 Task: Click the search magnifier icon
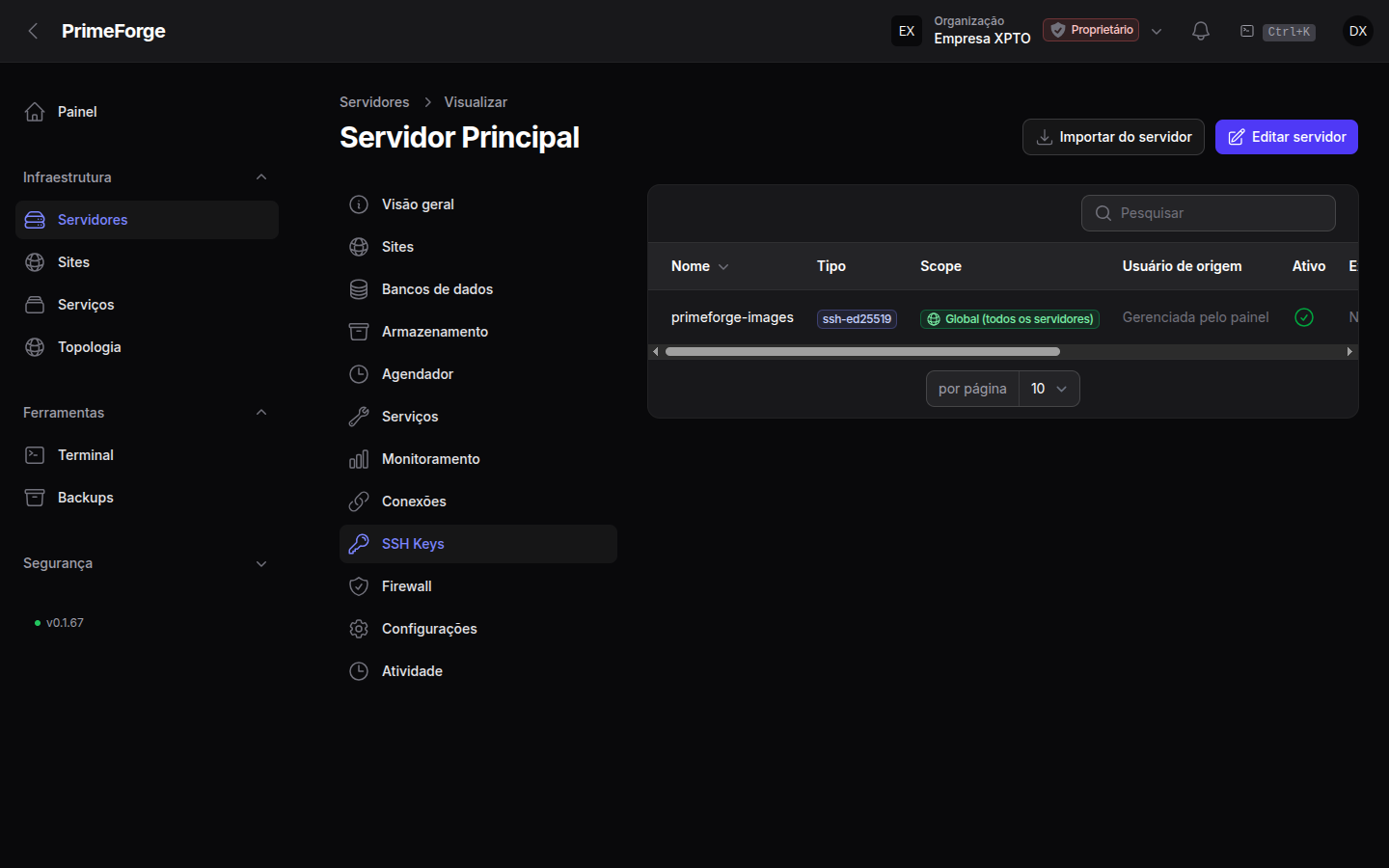[x=1103, y=213]
